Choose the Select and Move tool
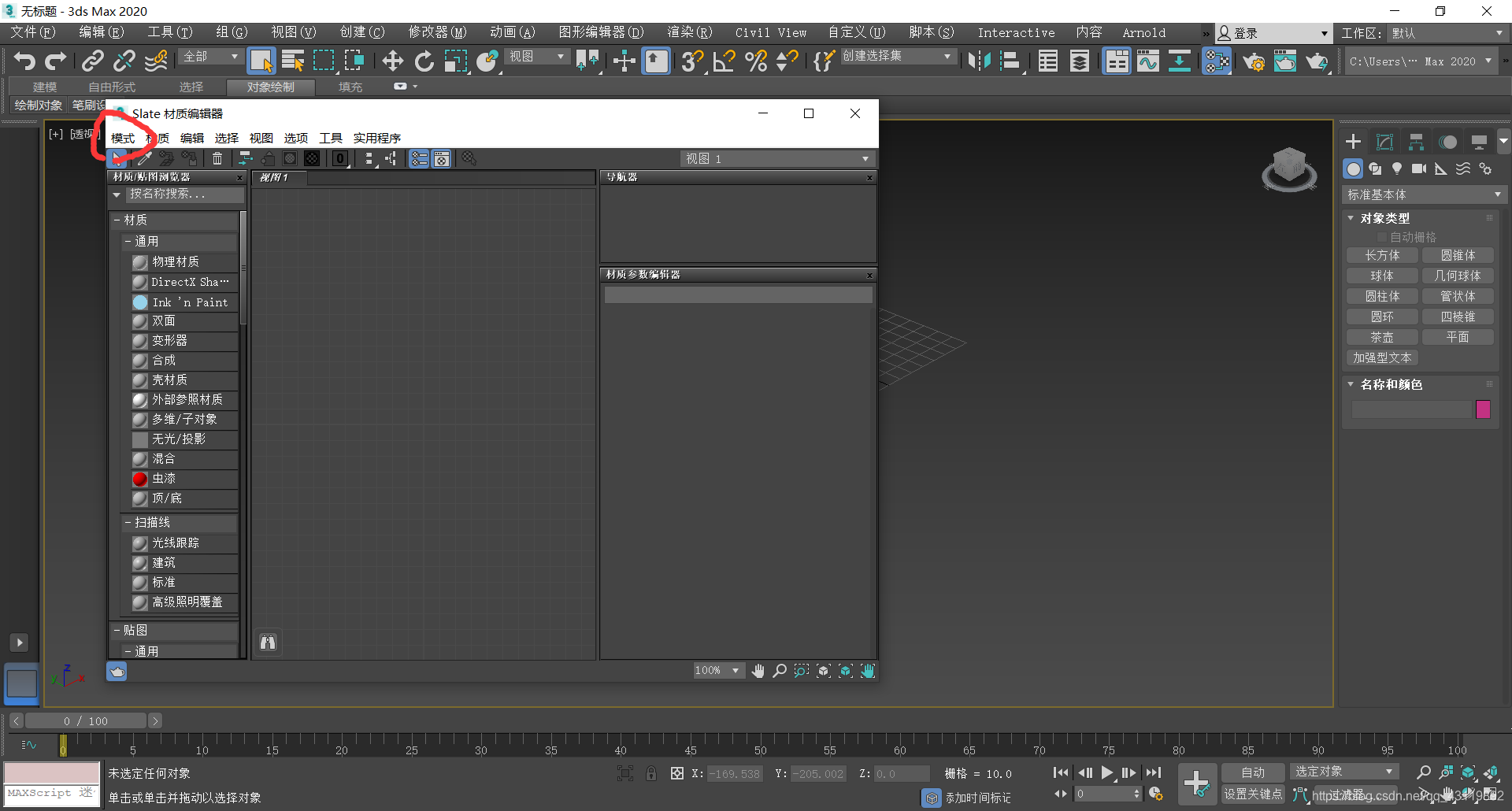 click(392, 61)
